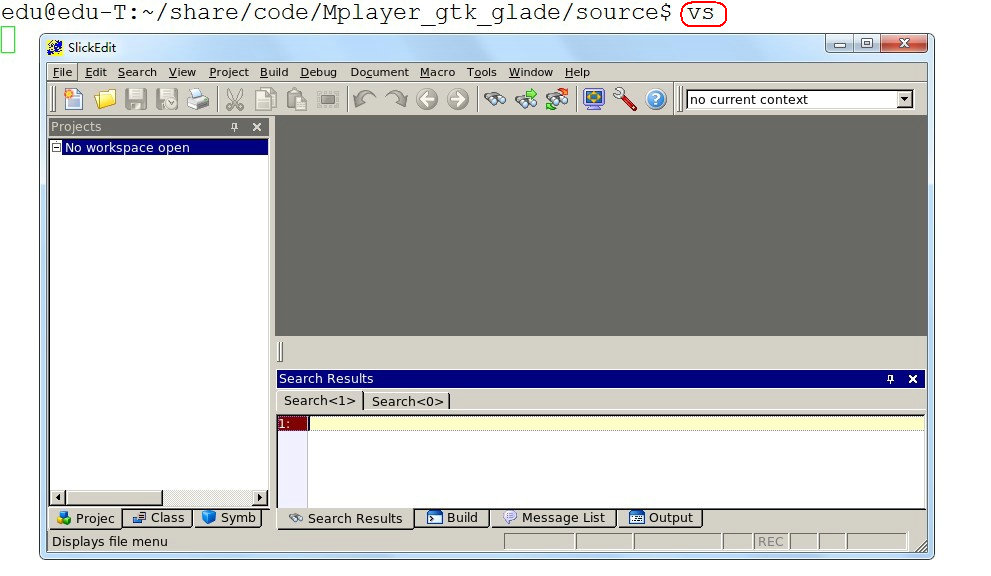The height and width of the screenshot is (576, 991).
Task: Click the current context input field
Action: pyautogui.click(x=792, y=99)
